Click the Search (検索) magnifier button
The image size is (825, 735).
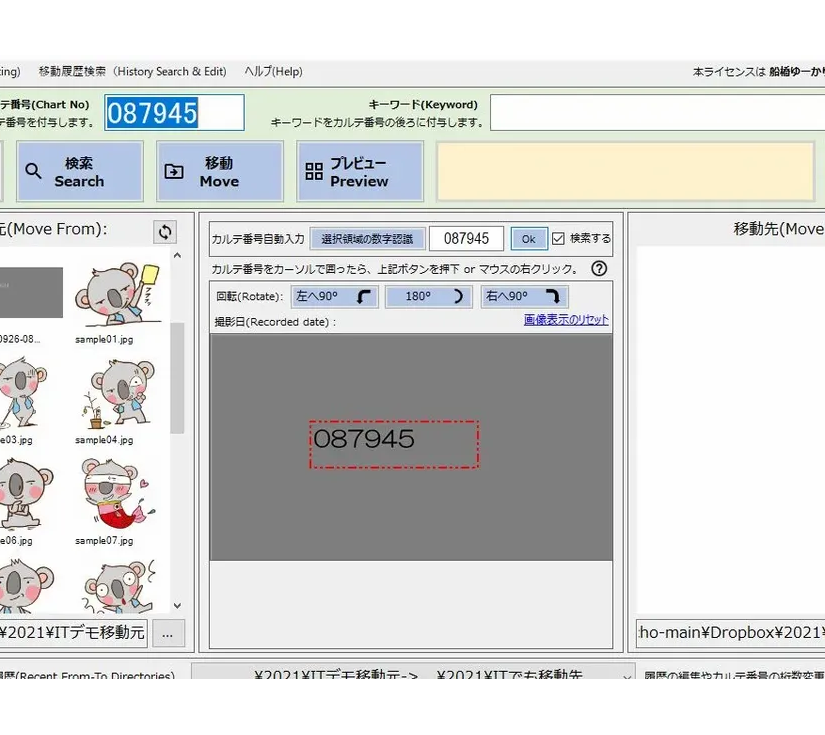[79, 172]
